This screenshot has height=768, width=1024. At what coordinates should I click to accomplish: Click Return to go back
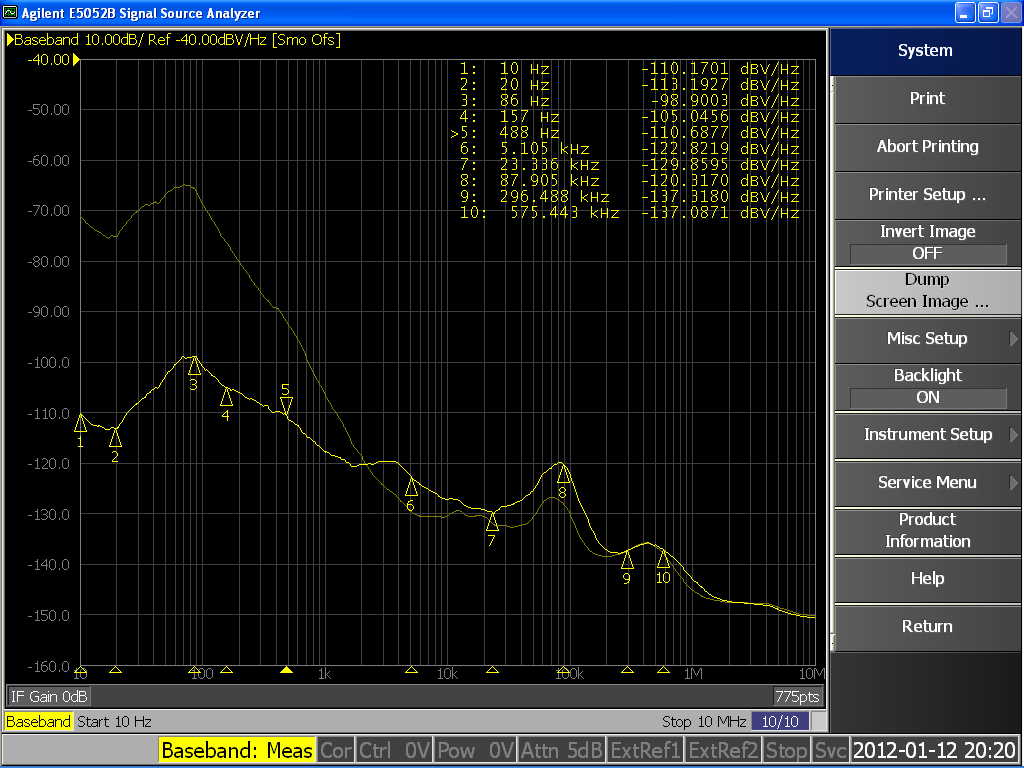click(x=927, y=626)
